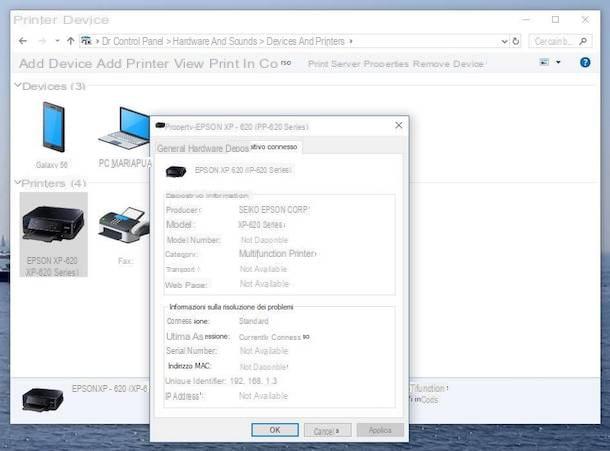Click Standard connection value
This screenshot has height=451, width=610.
pyautogui.click(x=254, y=321)
